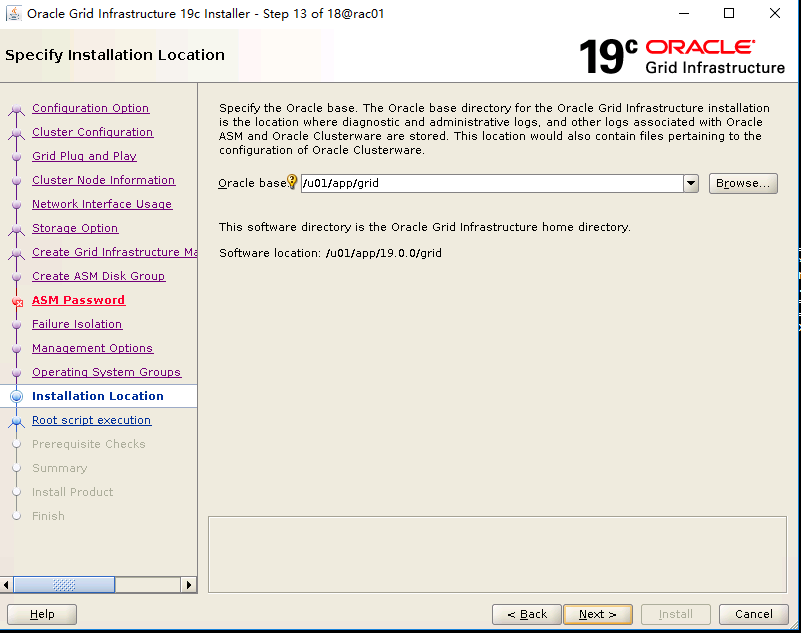Viewport: 801px width, 633px height.
Task: Click the Oracle base path input field
Action: (492, 183)
